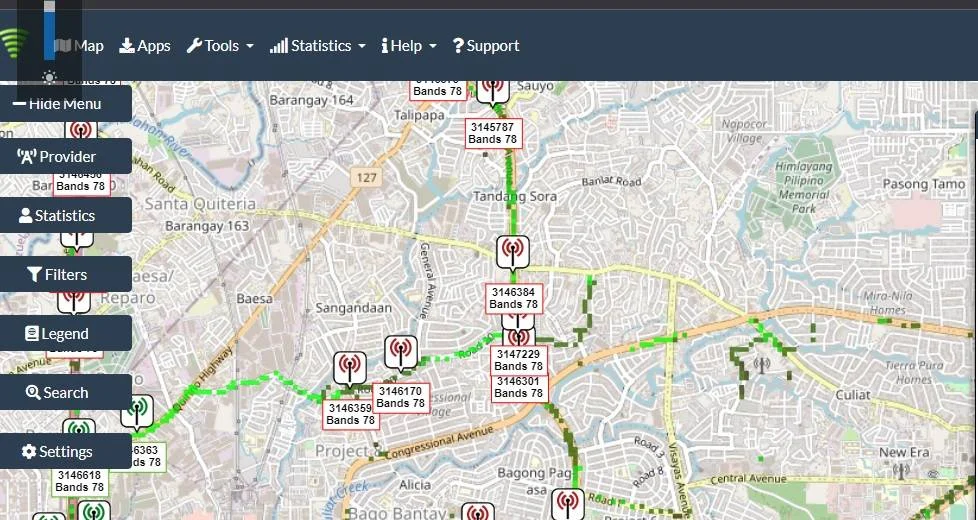Screen dimensions: 978x520
Task: Click Himlayang Pilipino Memorial Park label
Action: 803,188
